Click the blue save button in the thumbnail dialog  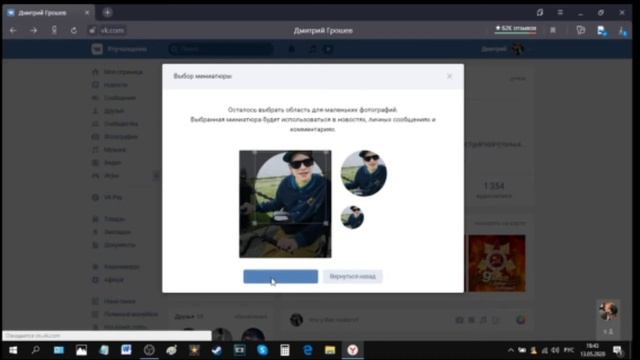pos(280,276)
